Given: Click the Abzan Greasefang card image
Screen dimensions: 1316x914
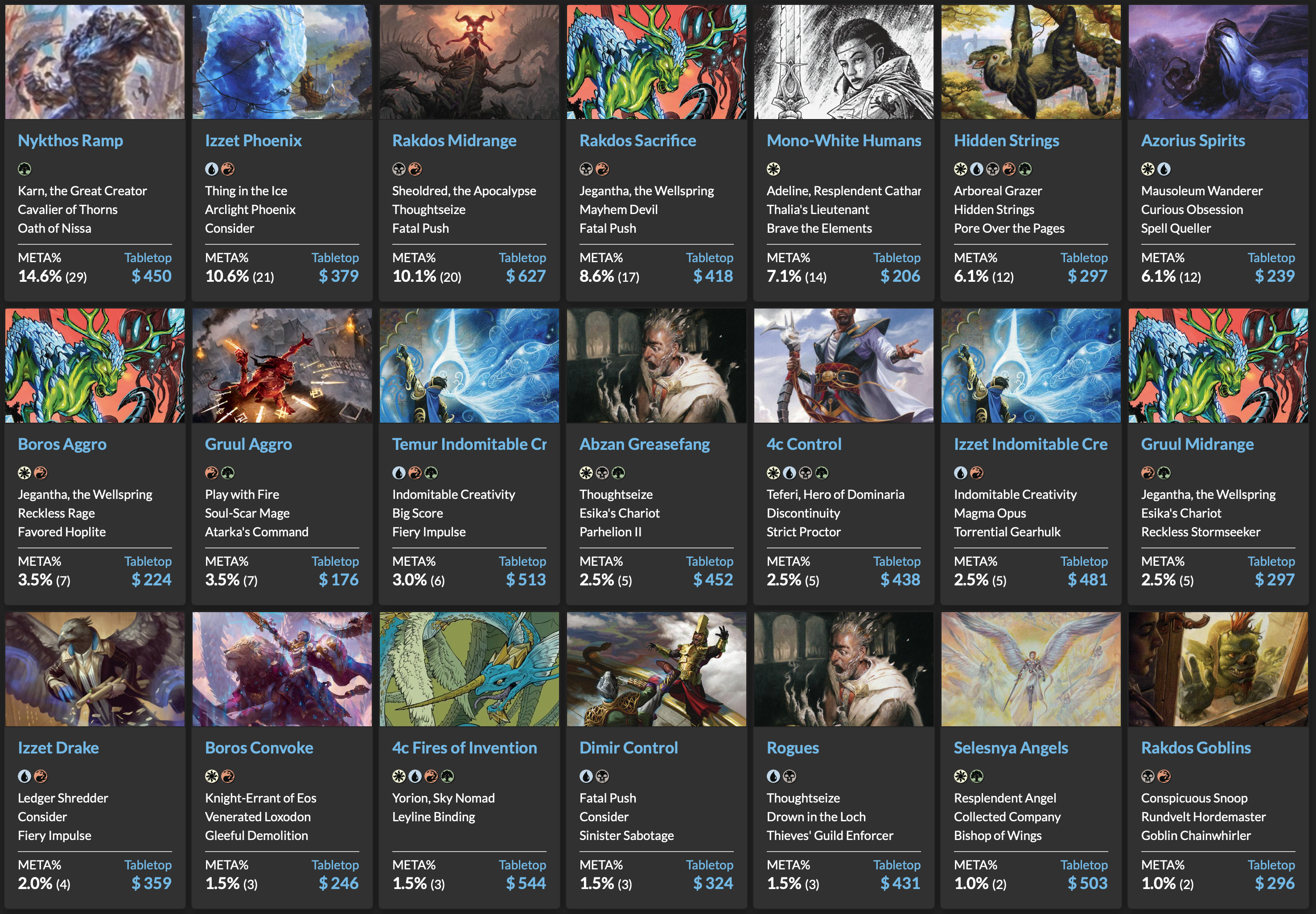Looking at the screenshot, I should [x=656, y=365].
